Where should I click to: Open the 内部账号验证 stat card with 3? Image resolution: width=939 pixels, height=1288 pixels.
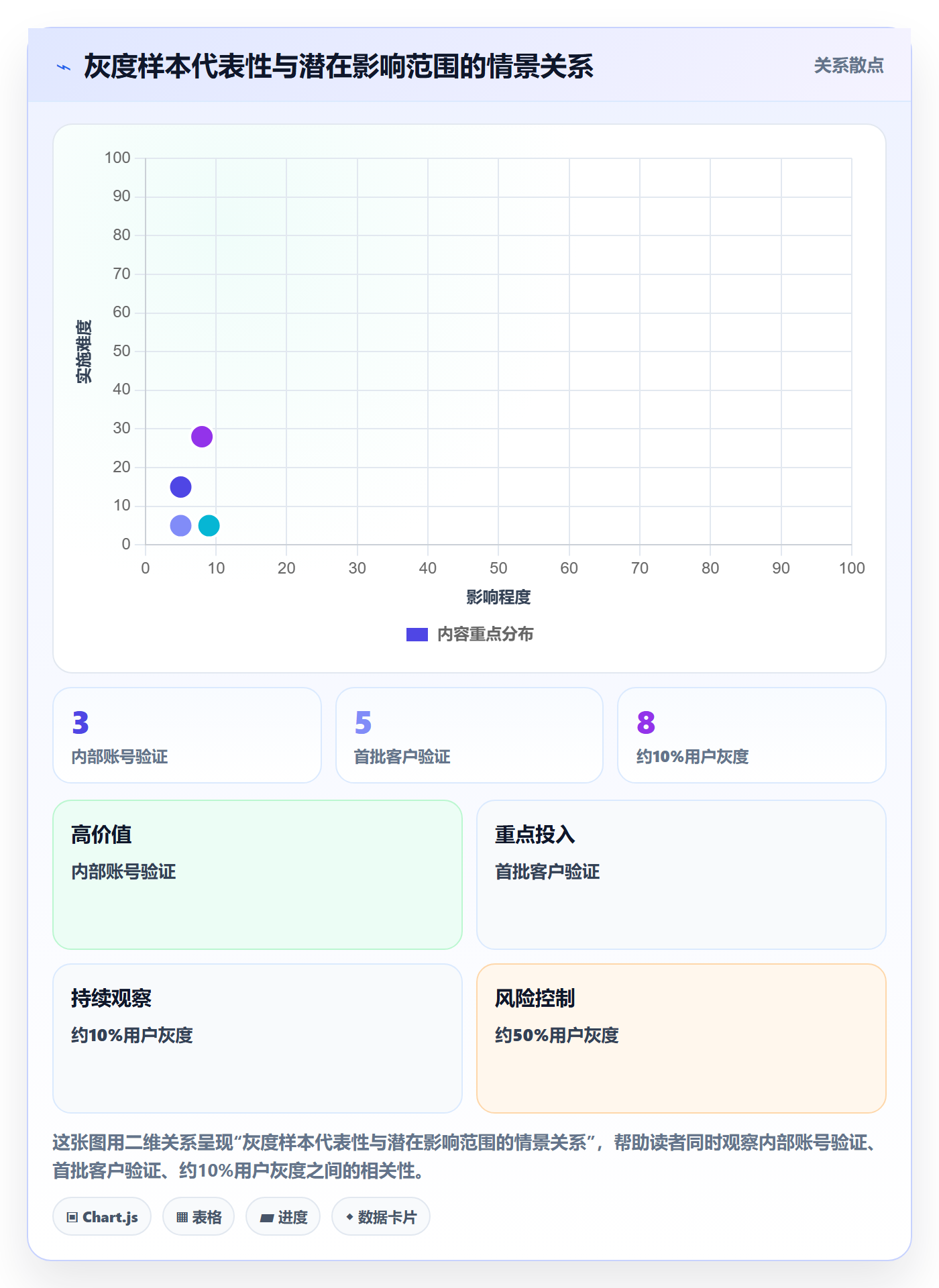click(187, 735)
